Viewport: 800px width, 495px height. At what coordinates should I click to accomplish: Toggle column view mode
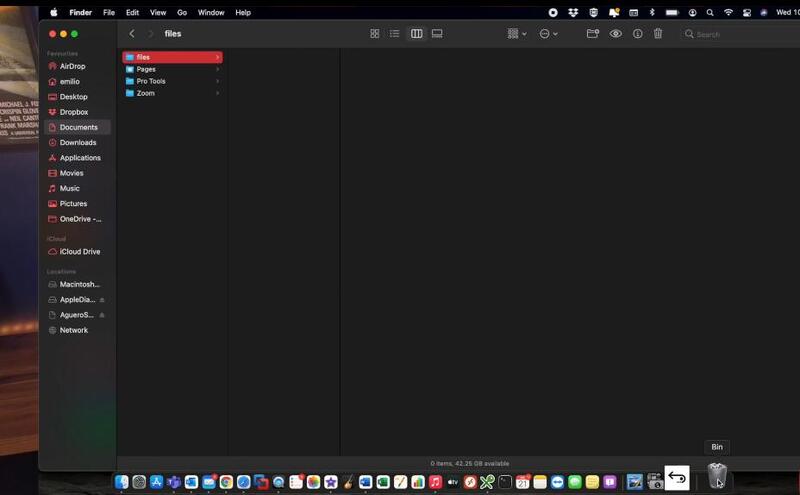(416, 34)
